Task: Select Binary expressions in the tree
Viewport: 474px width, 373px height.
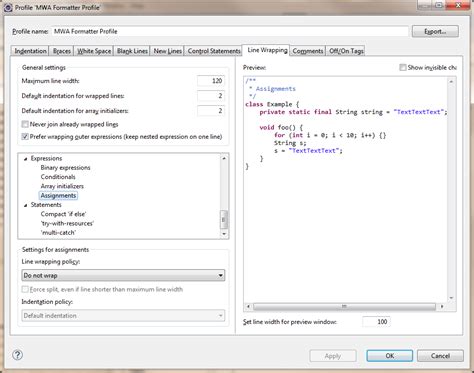Action: pyautogui.click(x=65, y=168)
